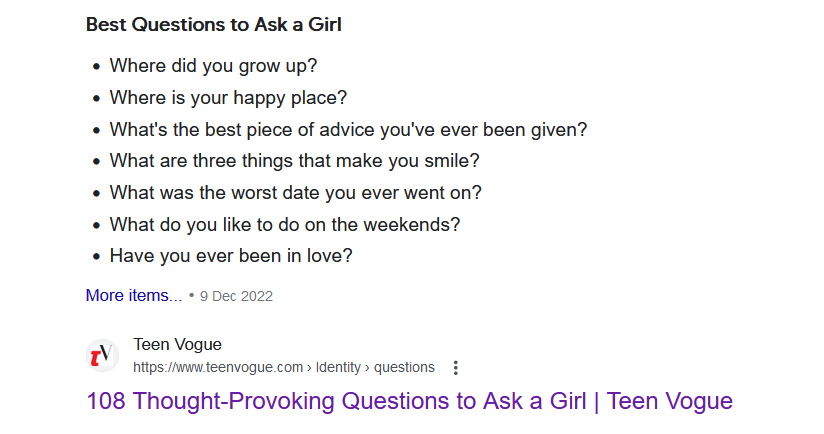Click the bullet before What are three things
The width and height of the screenshot is (824, 434).
click(96, 162)
